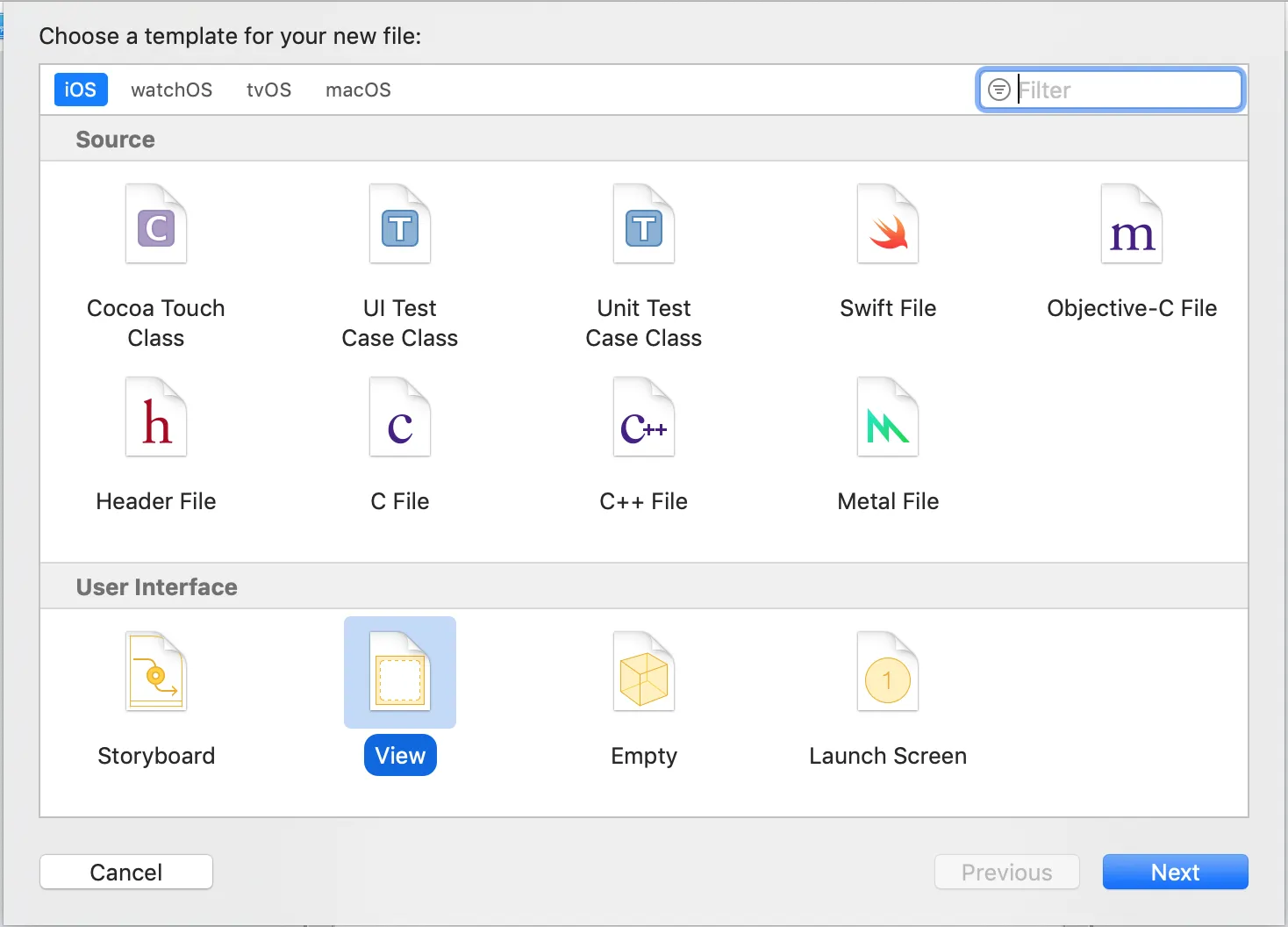Click the 'C++ File' label
Viewport: 1288px width, 927px height.
click(644, 501)
